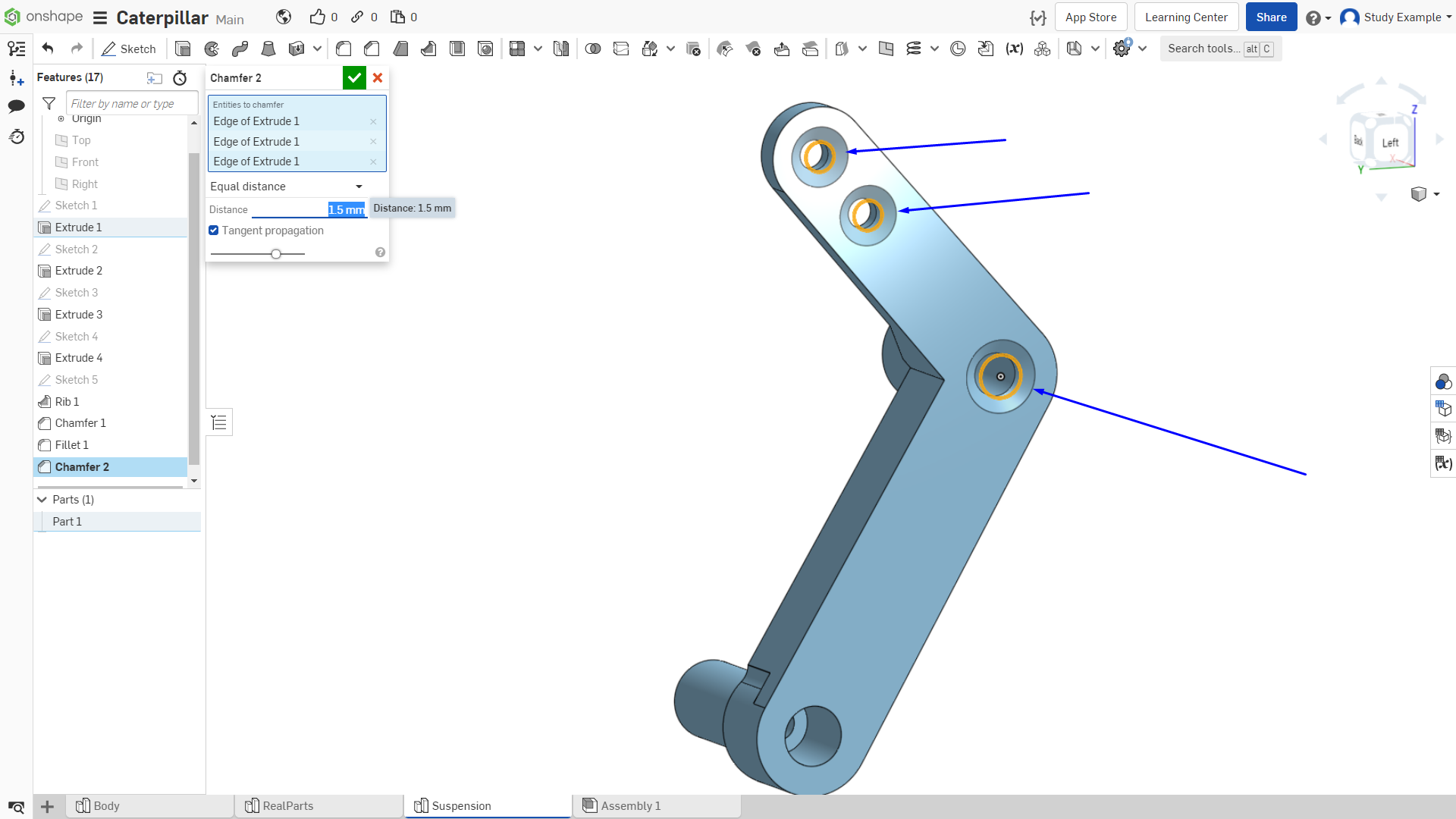Viewport: 1456px width, 819px height.
Task: Click the Undo arrow in the toolbar
Action: 48,49
